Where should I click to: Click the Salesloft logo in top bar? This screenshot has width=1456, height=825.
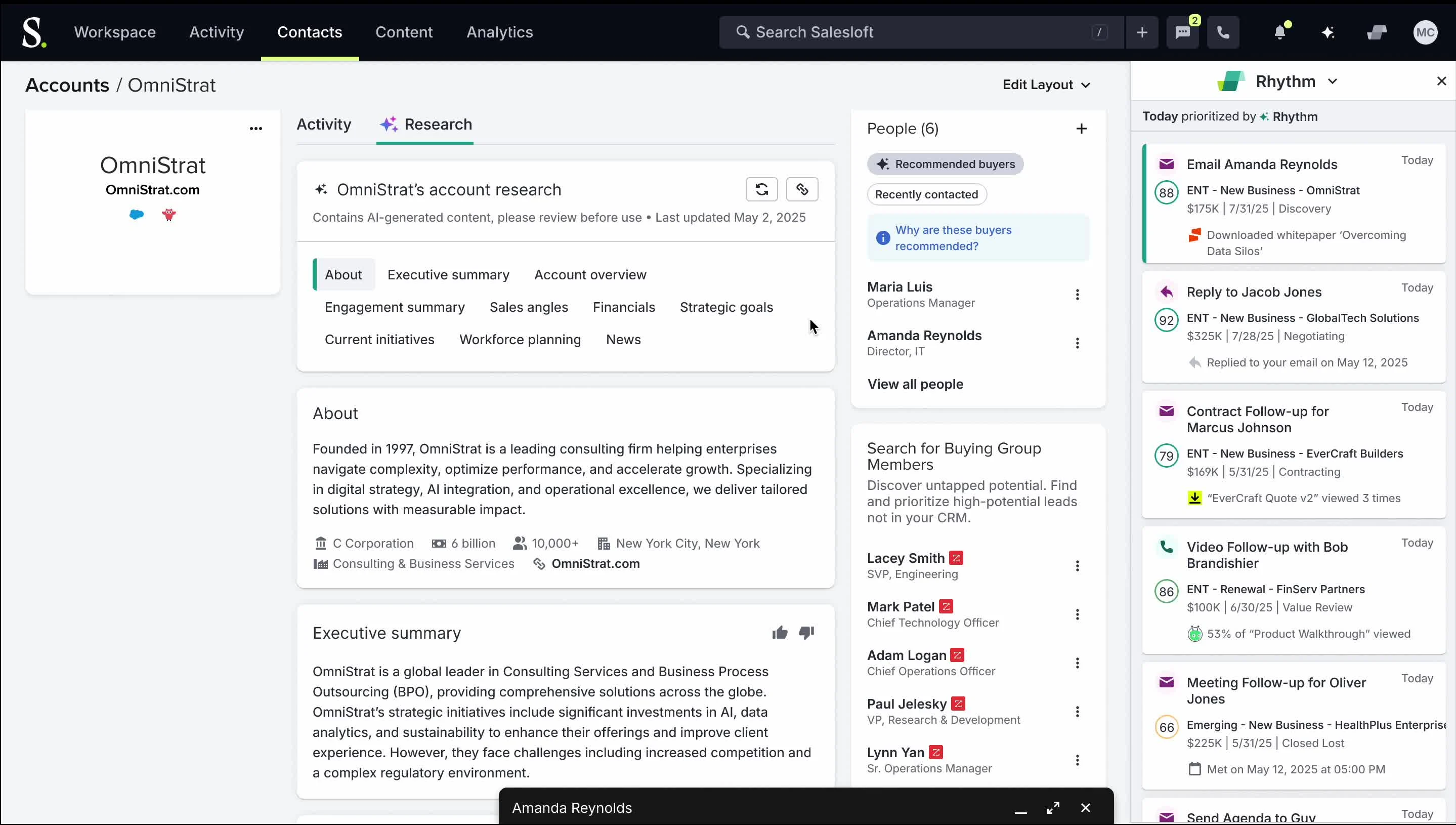click(33, 32)
